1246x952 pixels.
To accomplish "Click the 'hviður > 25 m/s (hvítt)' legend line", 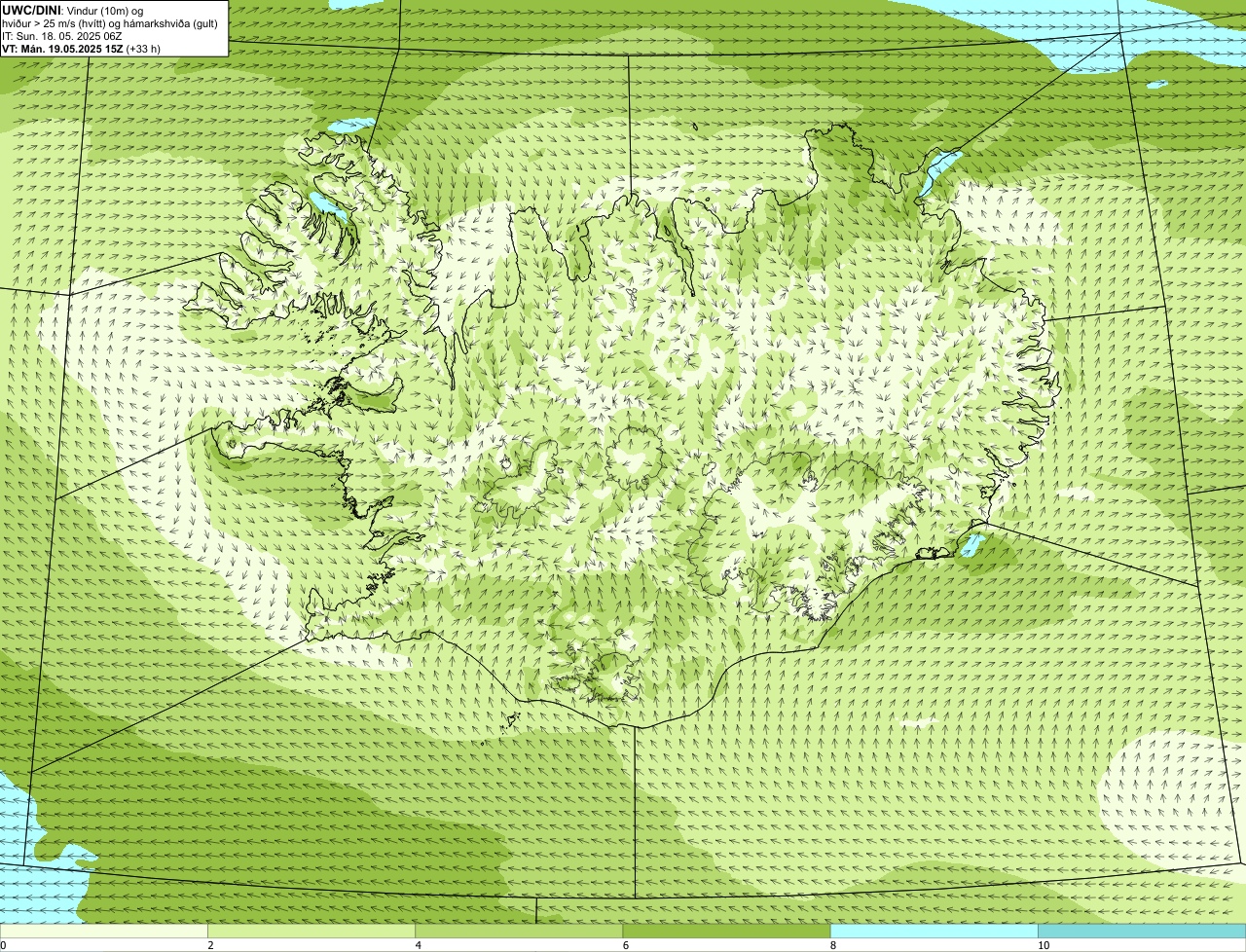I will 110,22.
